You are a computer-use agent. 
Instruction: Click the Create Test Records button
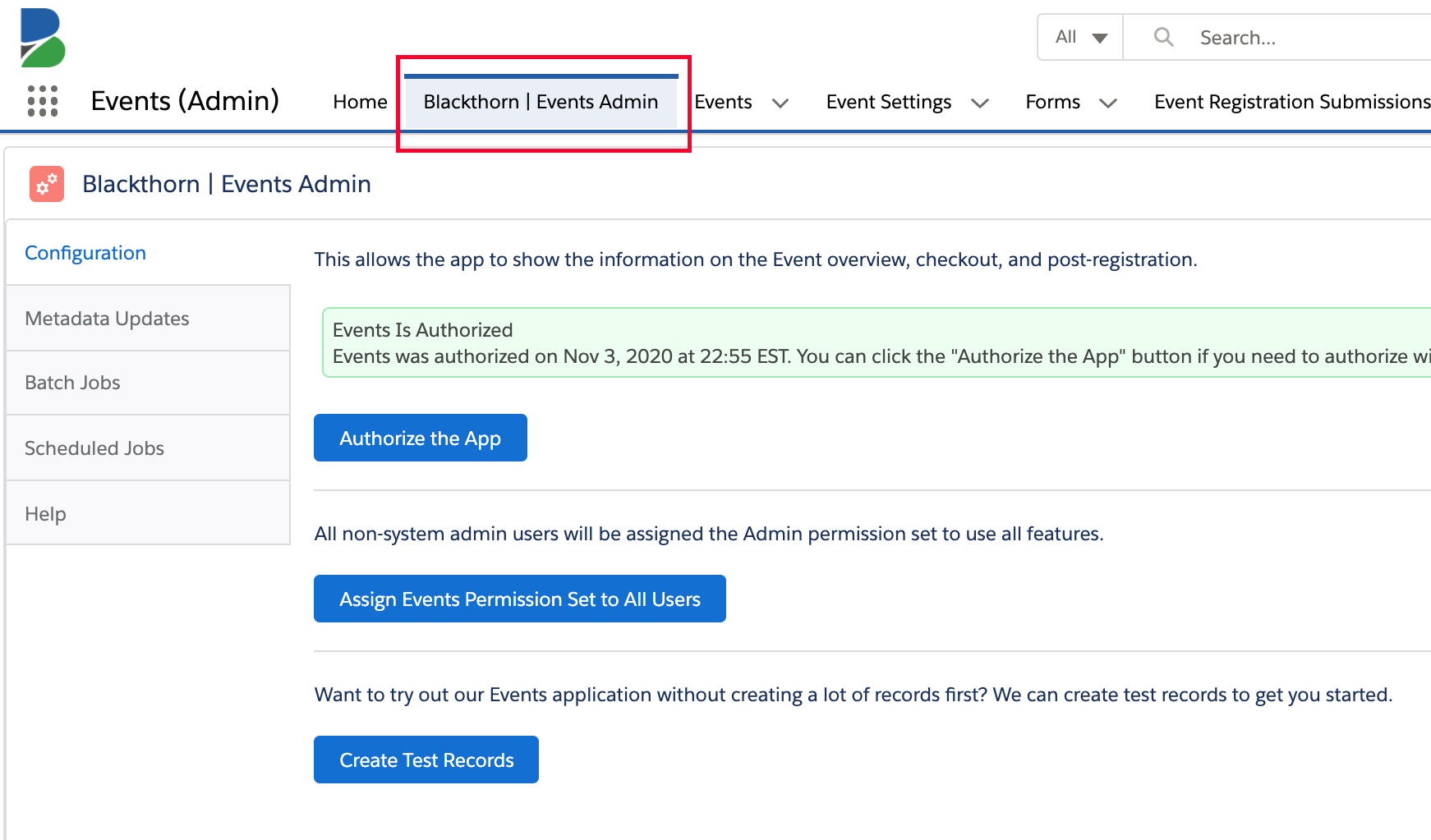pyautogui.click(x=426, y=760)
